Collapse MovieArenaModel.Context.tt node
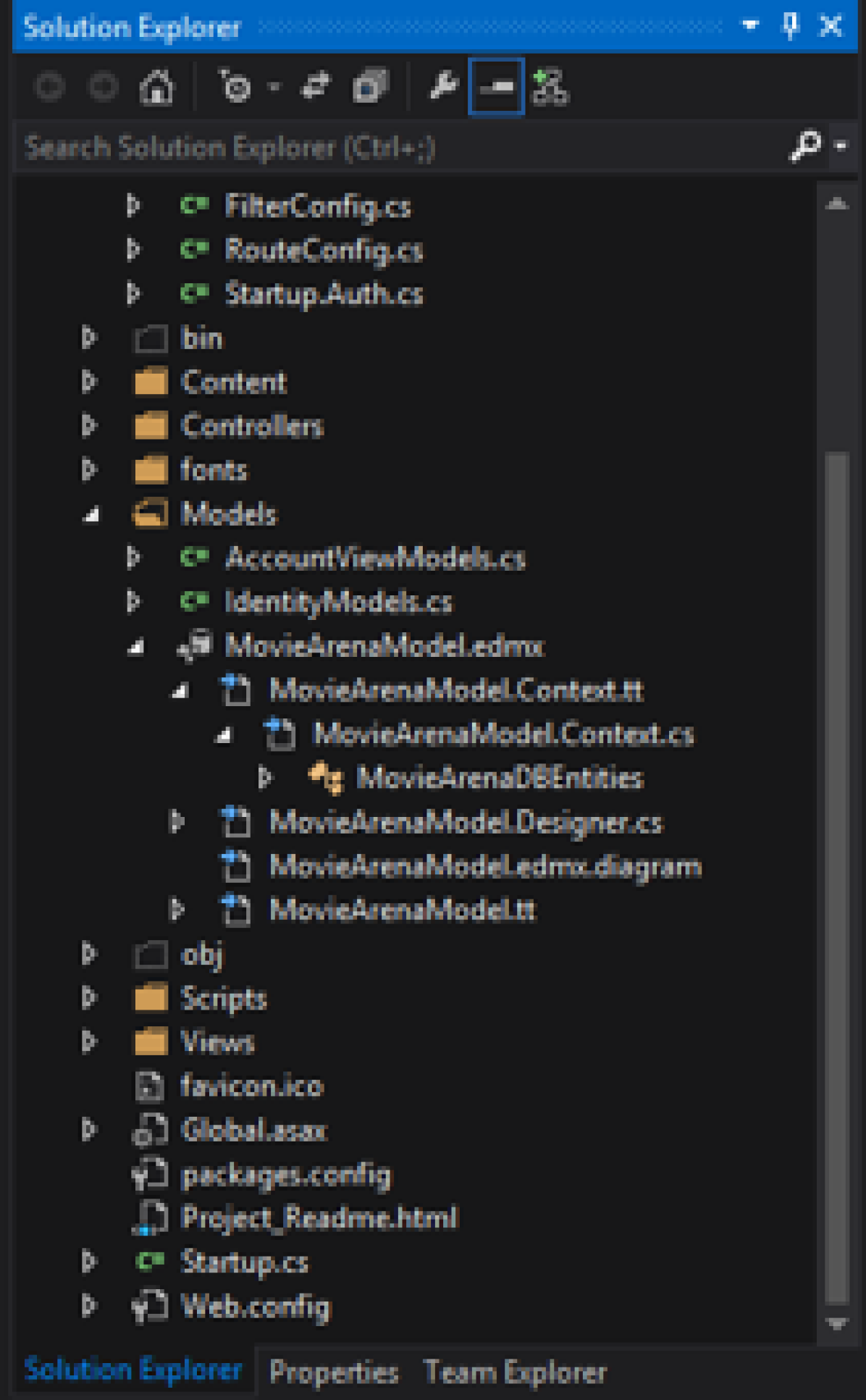Screen dimensions: 866x1400 179,691
